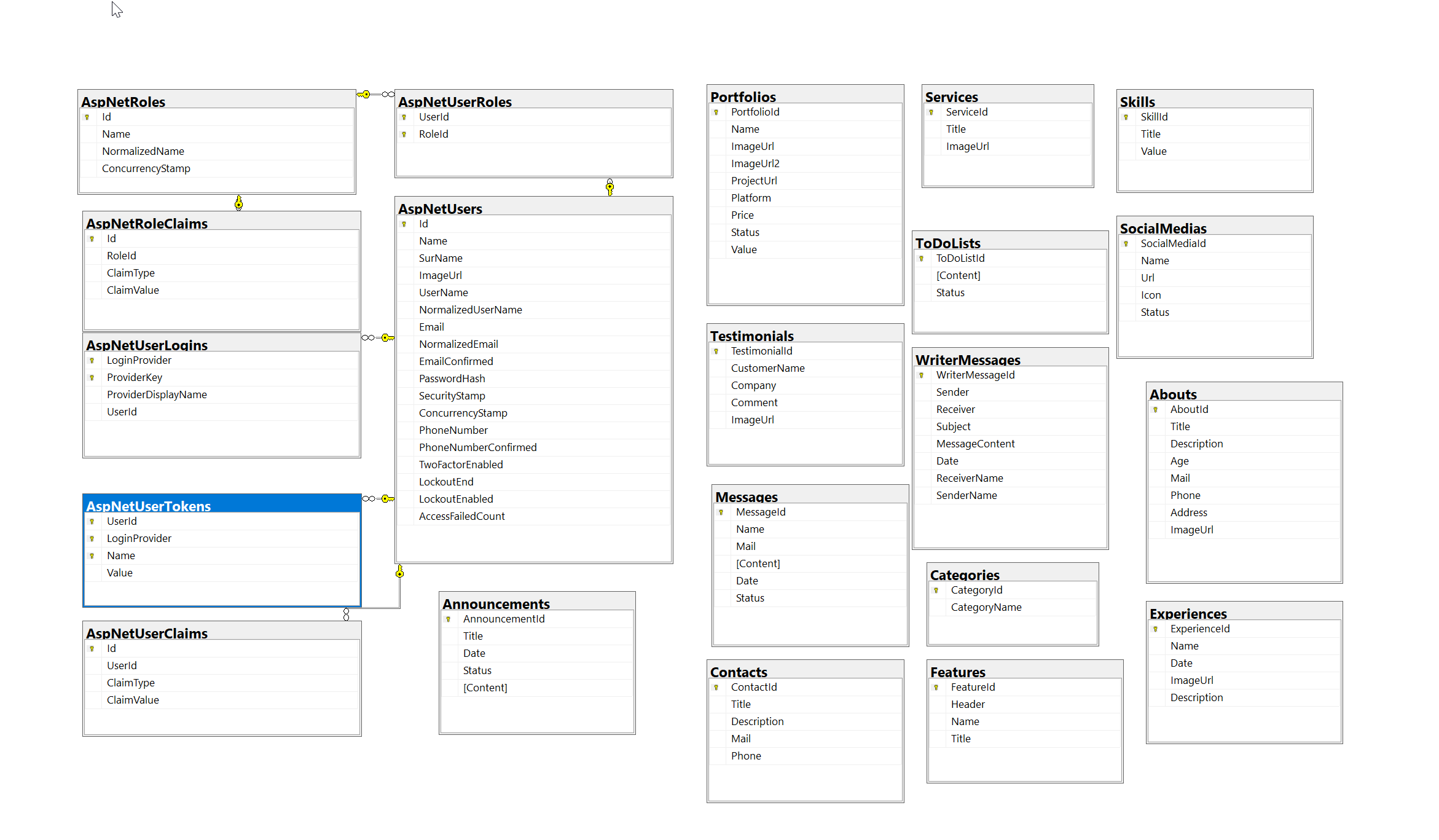The height and width of the screenshot is (840, 1439).
Task: Click the key icon beside TestimonialId
Action: pyautogui.click(x=716, y=351)
